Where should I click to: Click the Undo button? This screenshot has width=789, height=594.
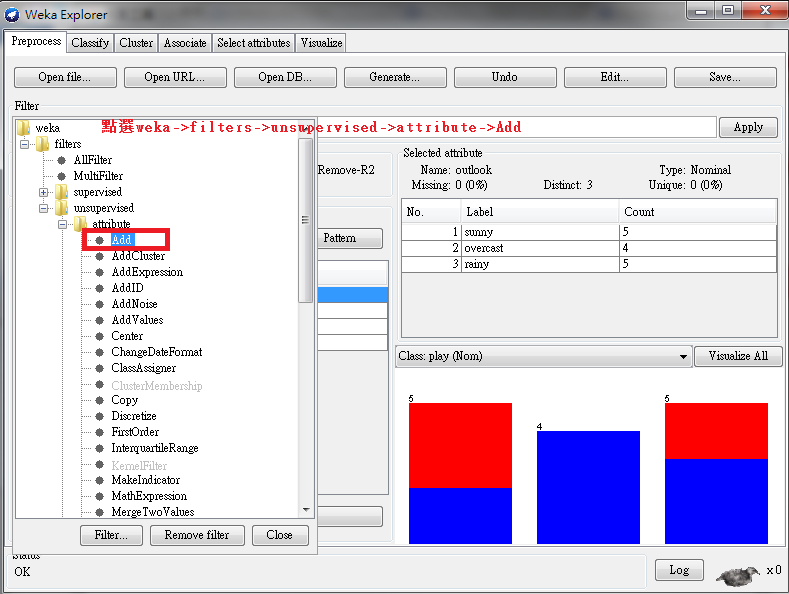[x=505, y=77]
